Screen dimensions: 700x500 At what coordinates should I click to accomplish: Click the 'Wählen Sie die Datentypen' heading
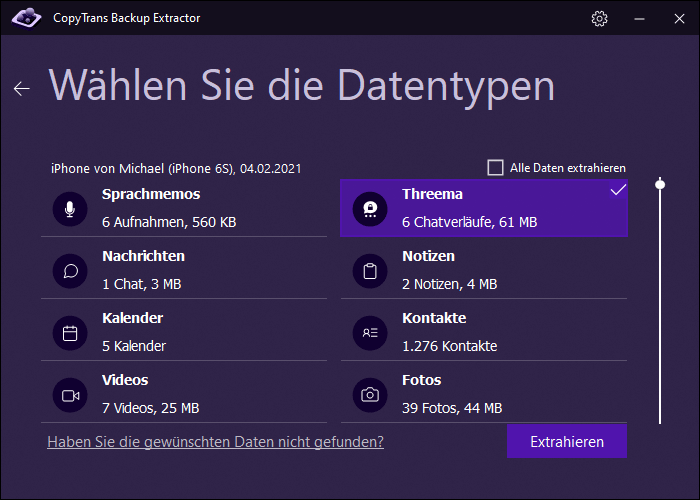(x=301, y=87)
